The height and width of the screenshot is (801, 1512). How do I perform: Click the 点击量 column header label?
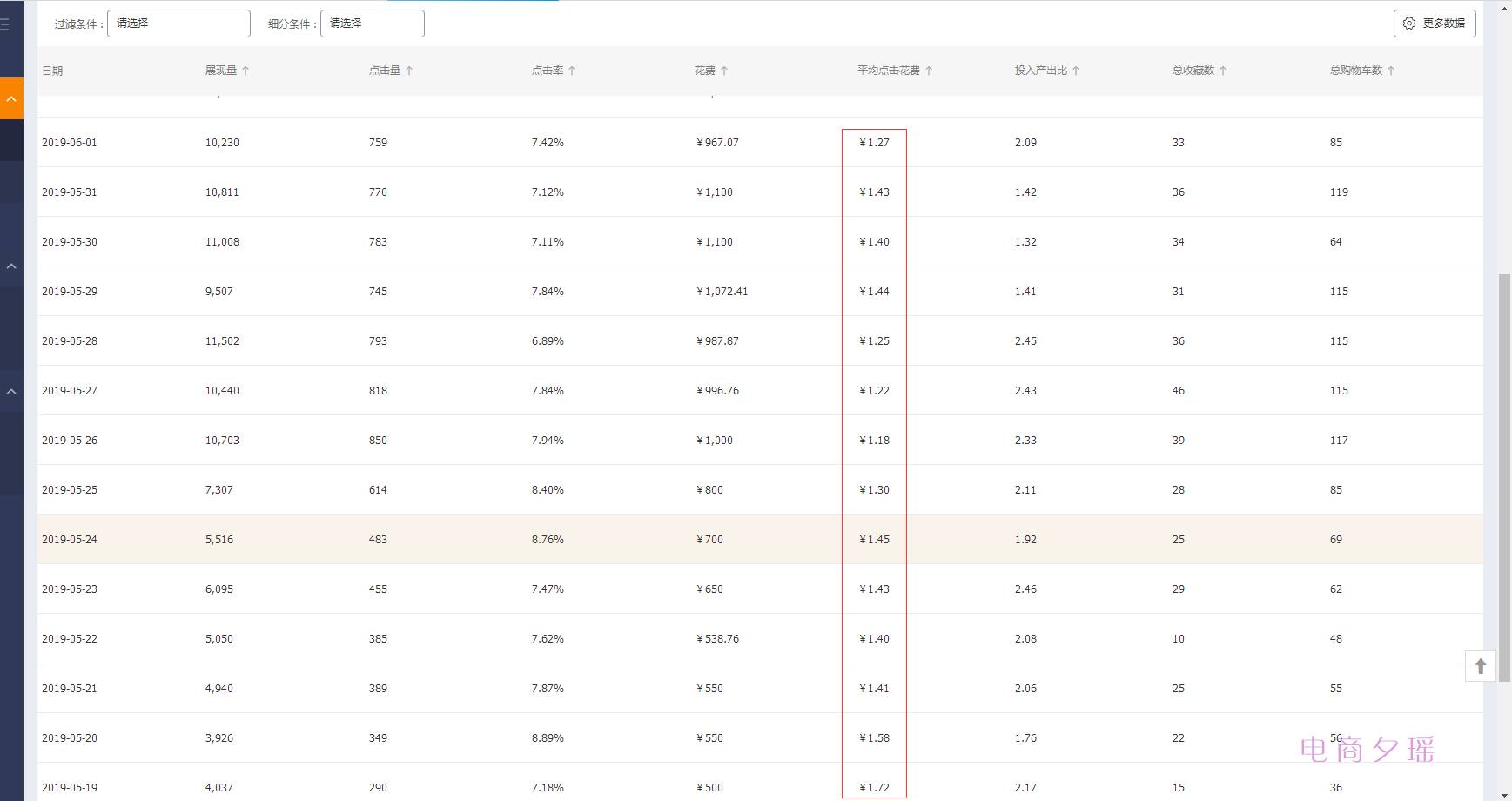385,71
